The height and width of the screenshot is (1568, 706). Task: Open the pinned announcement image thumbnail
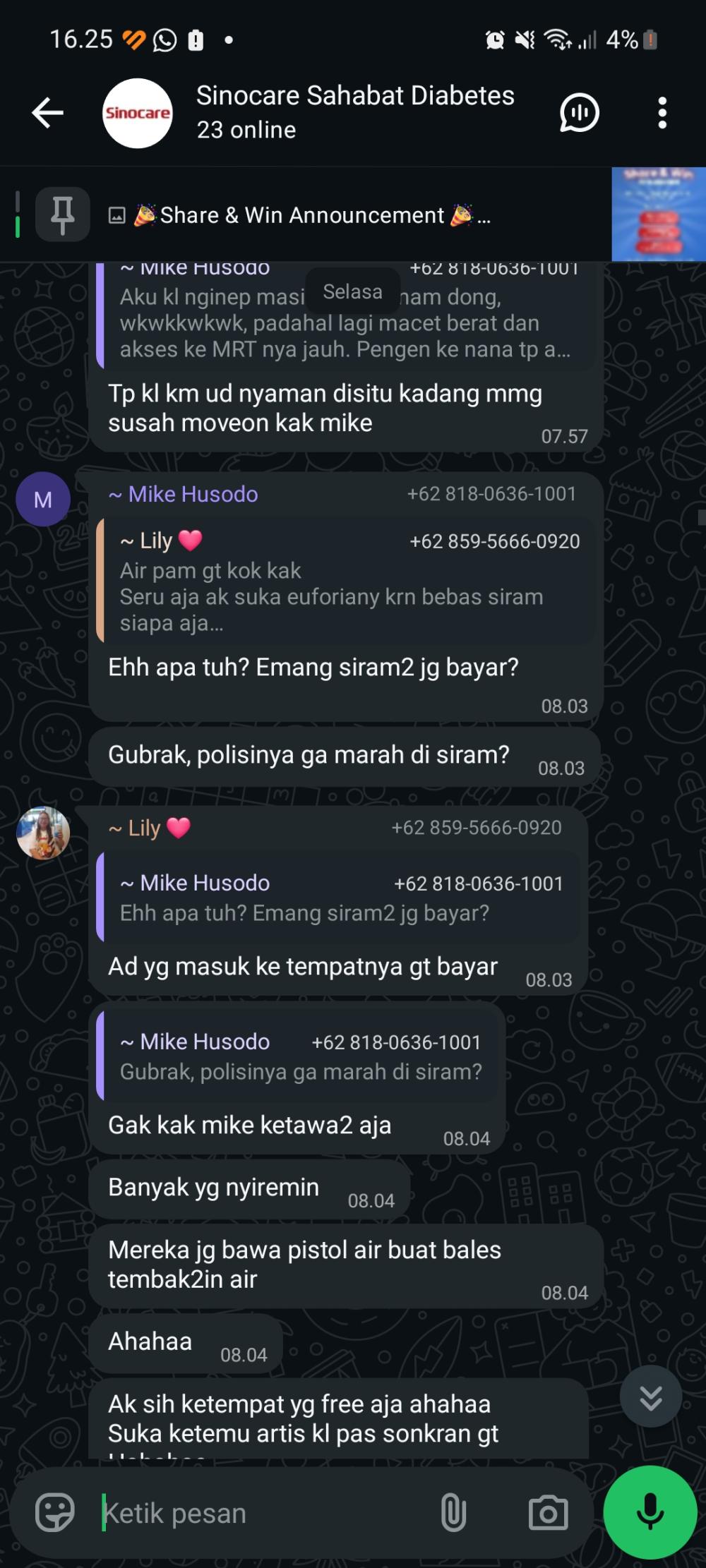(x=659, y=215)
